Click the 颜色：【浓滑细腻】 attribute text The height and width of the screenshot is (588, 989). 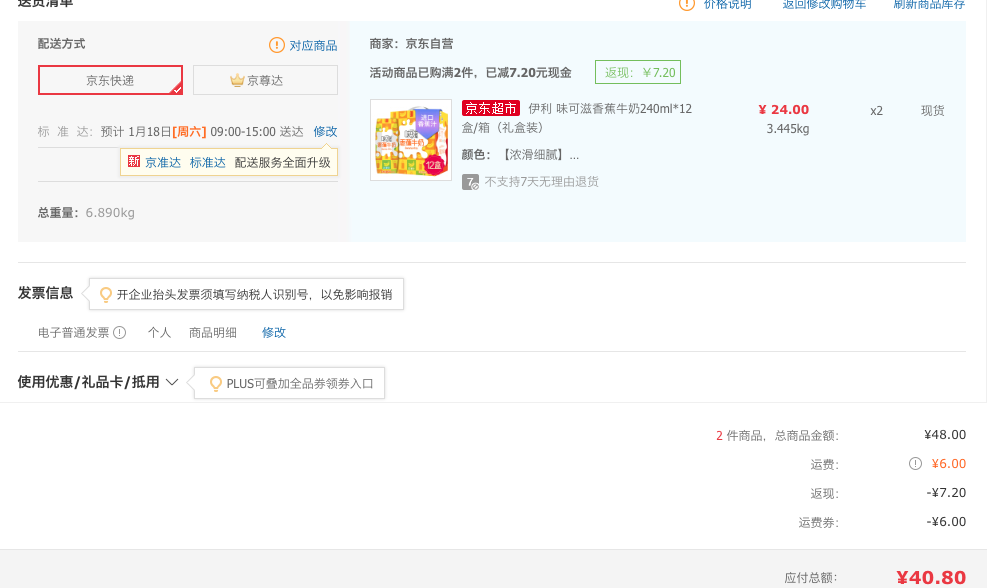tap(520, 155)
